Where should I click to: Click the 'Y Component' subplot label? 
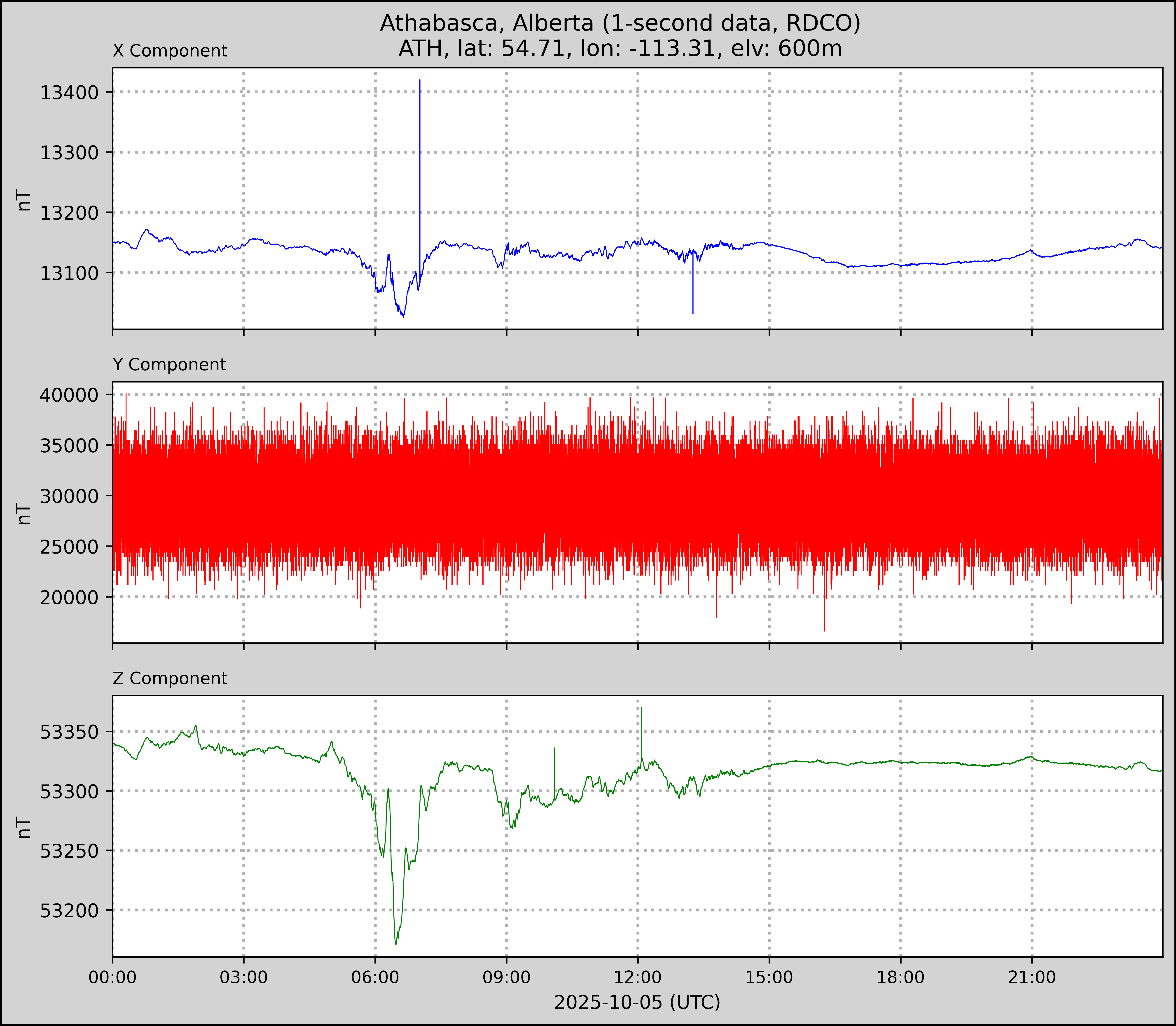click(x=169, y=365)
